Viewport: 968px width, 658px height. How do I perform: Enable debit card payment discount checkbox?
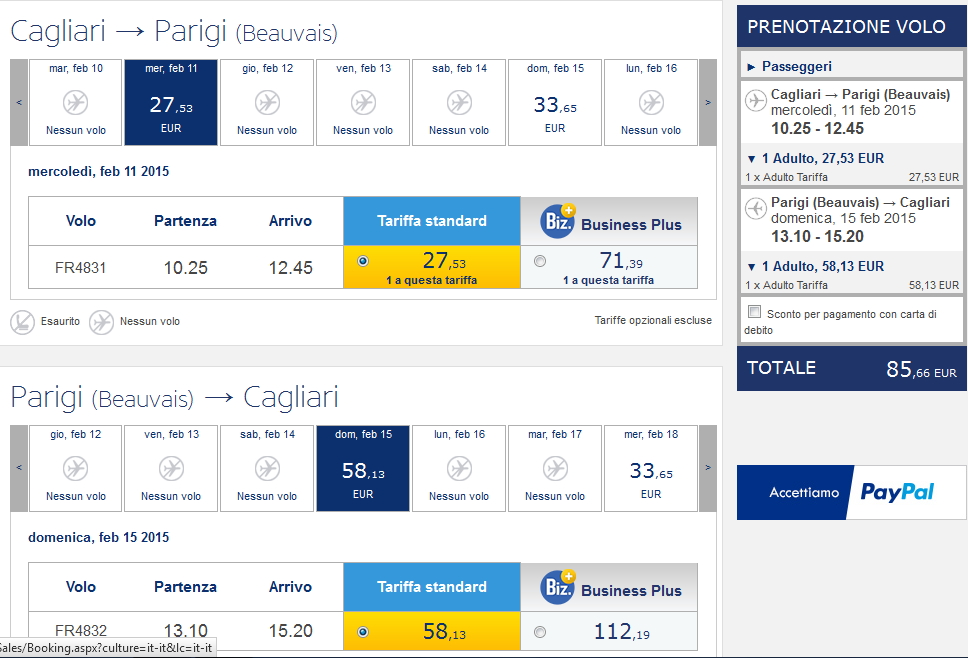coord(754,312)
